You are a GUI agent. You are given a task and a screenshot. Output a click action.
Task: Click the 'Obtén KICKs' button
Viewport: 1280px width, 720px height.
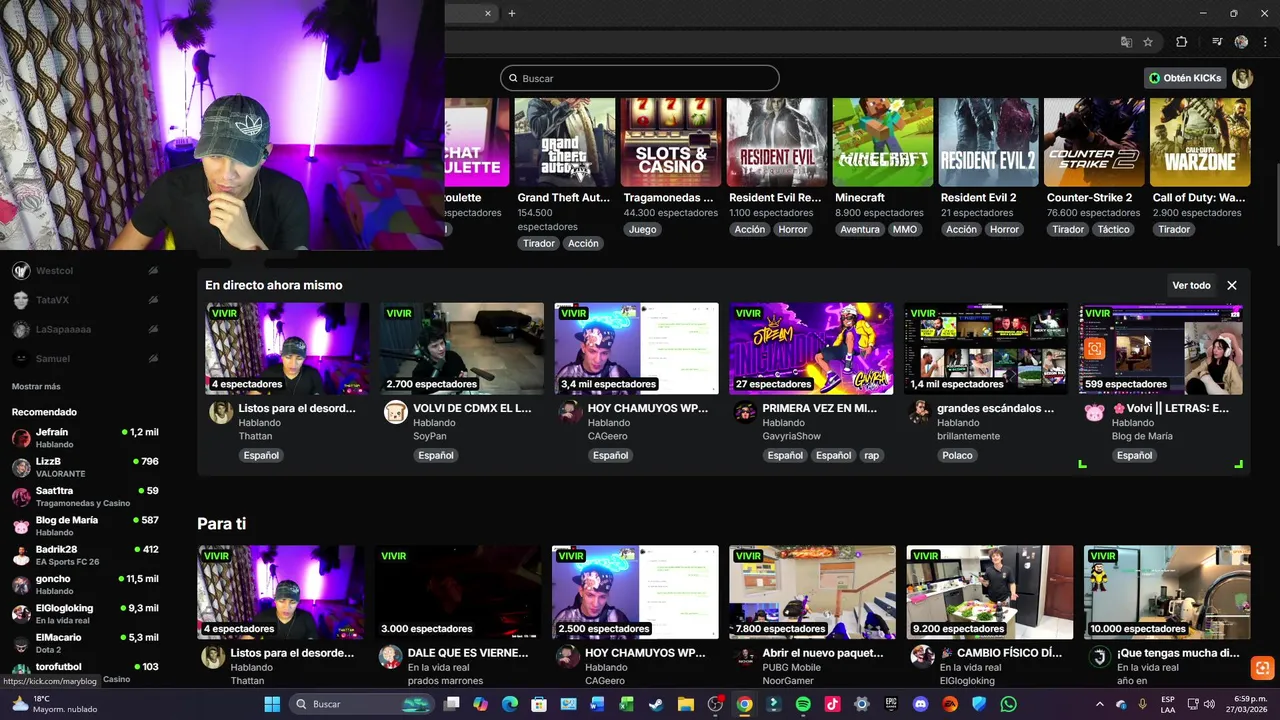pyautogui.click(x=1185, y=78)
